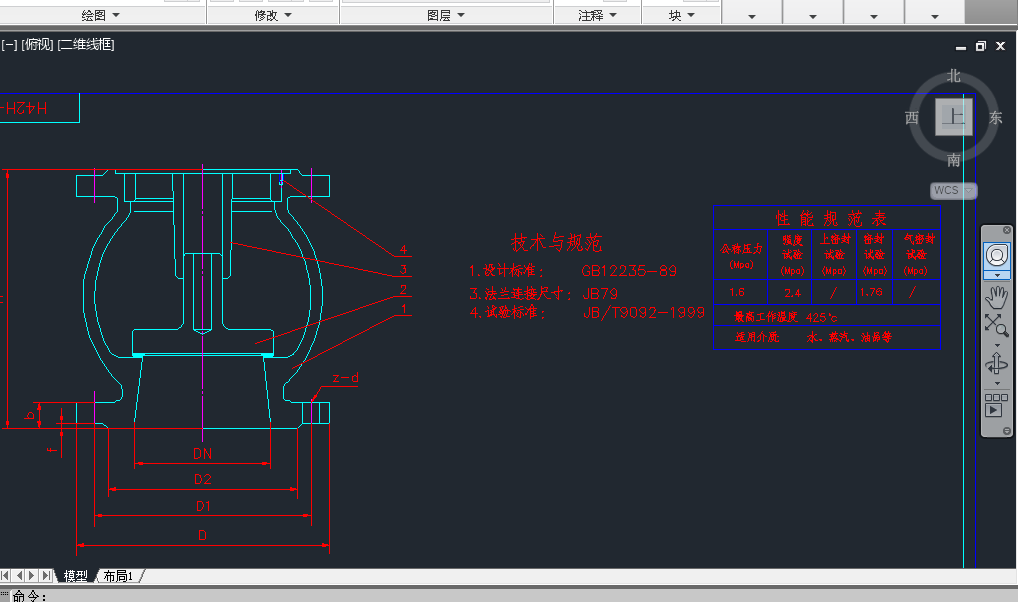Viewport: 1018px width, 602px height.
Task: Select the 425°c temperature value
Action: [821, 318]
